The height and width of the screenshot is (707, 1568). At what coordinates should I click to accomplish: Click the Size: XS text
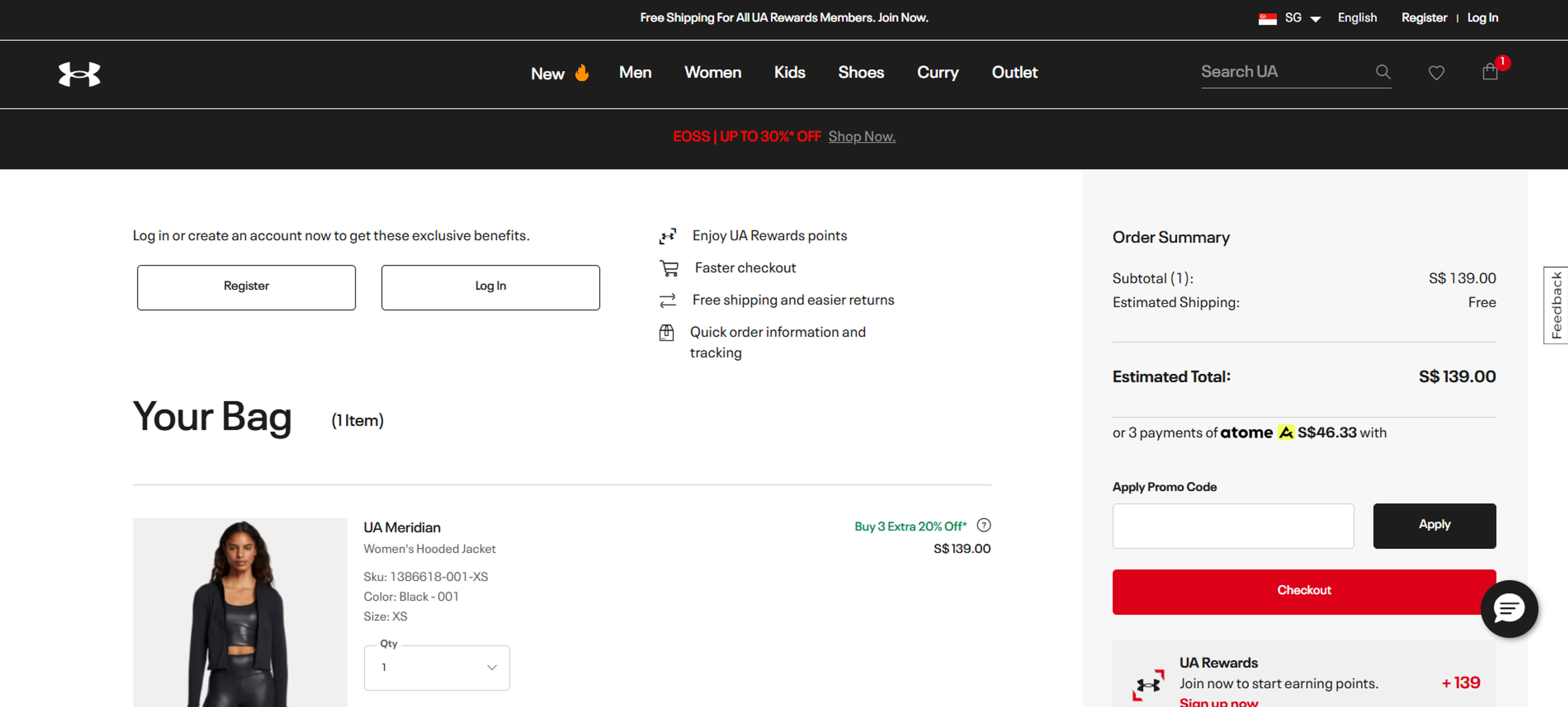click(x=385, y=616)
